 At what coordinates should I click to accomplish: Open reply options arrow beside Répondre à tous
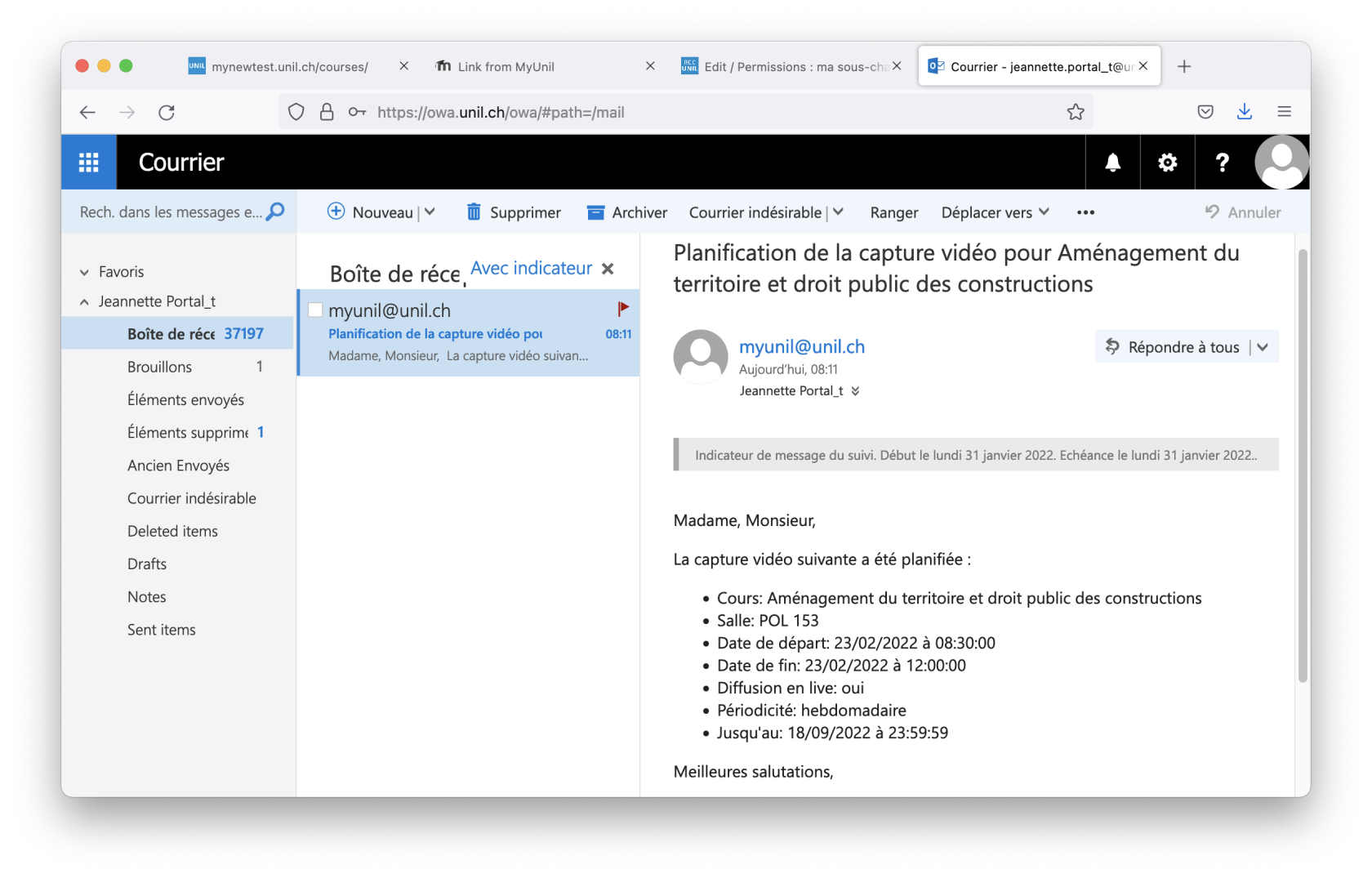(1263, 347)
